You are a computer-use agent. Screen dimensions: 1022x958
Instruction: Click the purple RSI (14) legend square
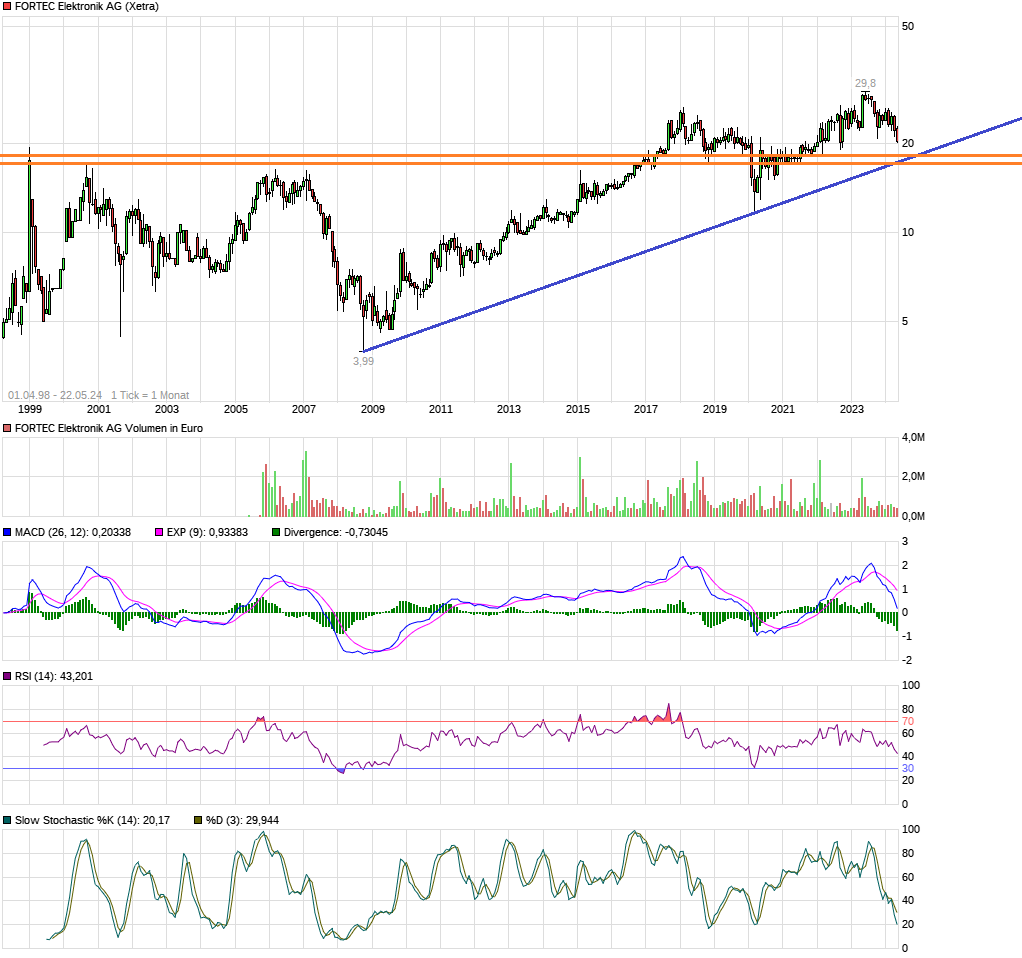pyautogui.click(x=6, y=675)
